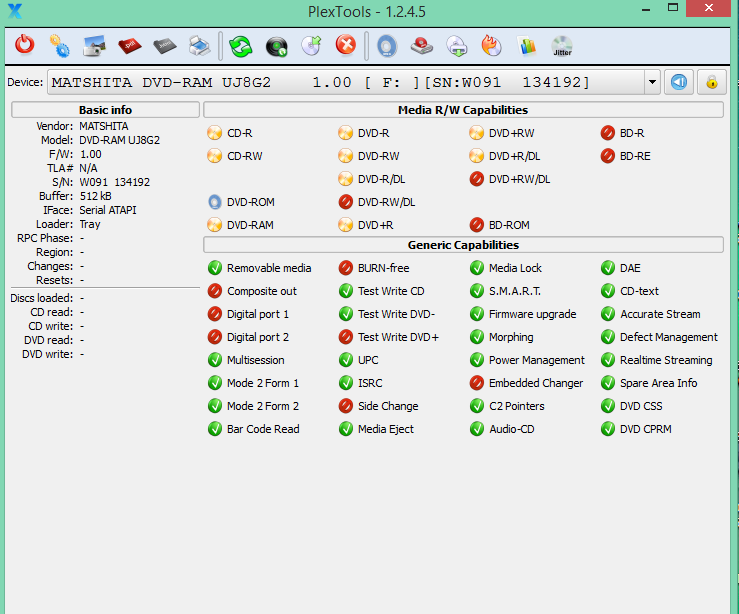
Task: Click the Bar Code Read label
Action: [x=263, y=429]
